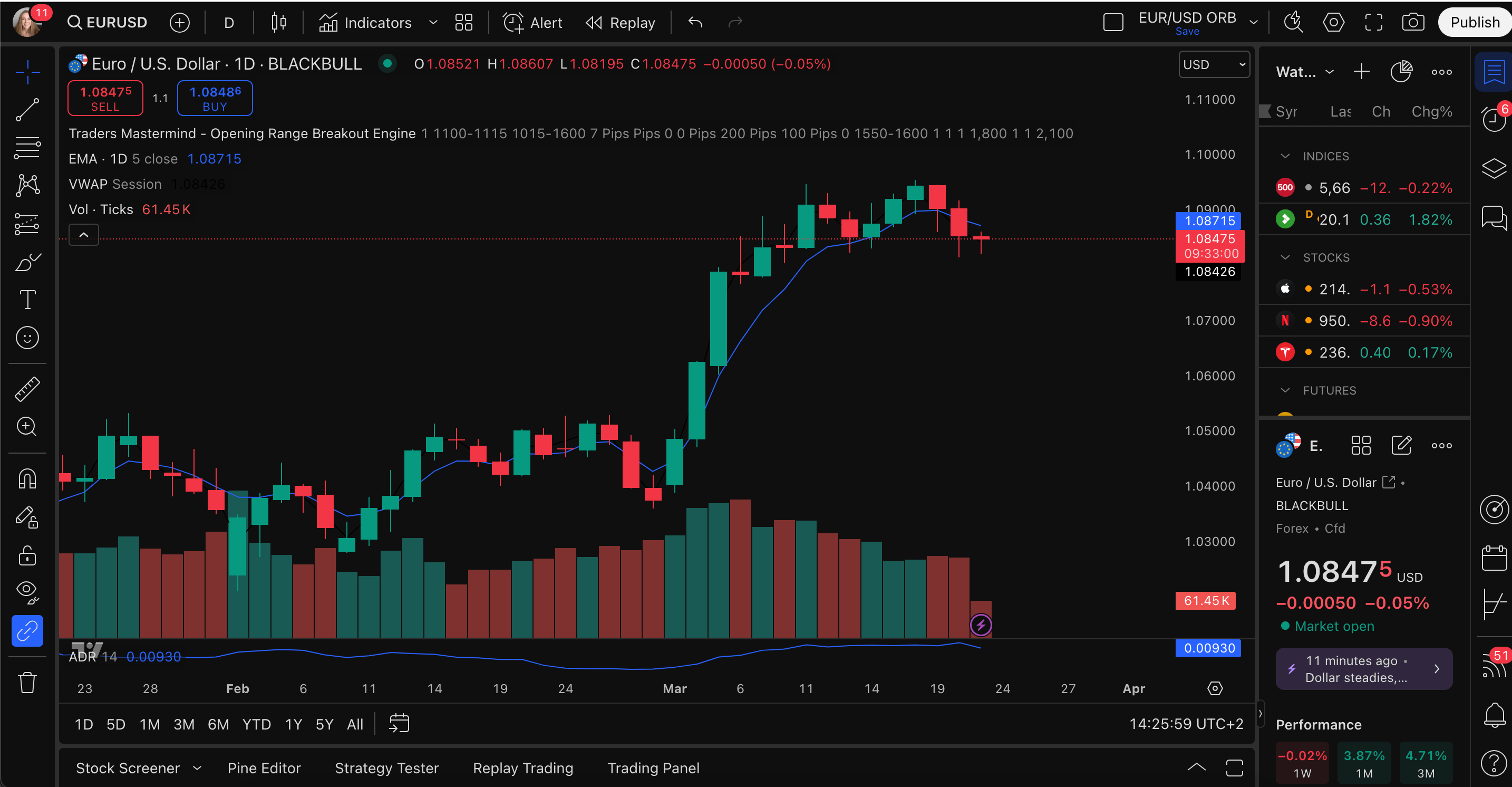Select the Trend Line drawing tool
This screenshot has width=1512, height=787.
pos(27,110)
